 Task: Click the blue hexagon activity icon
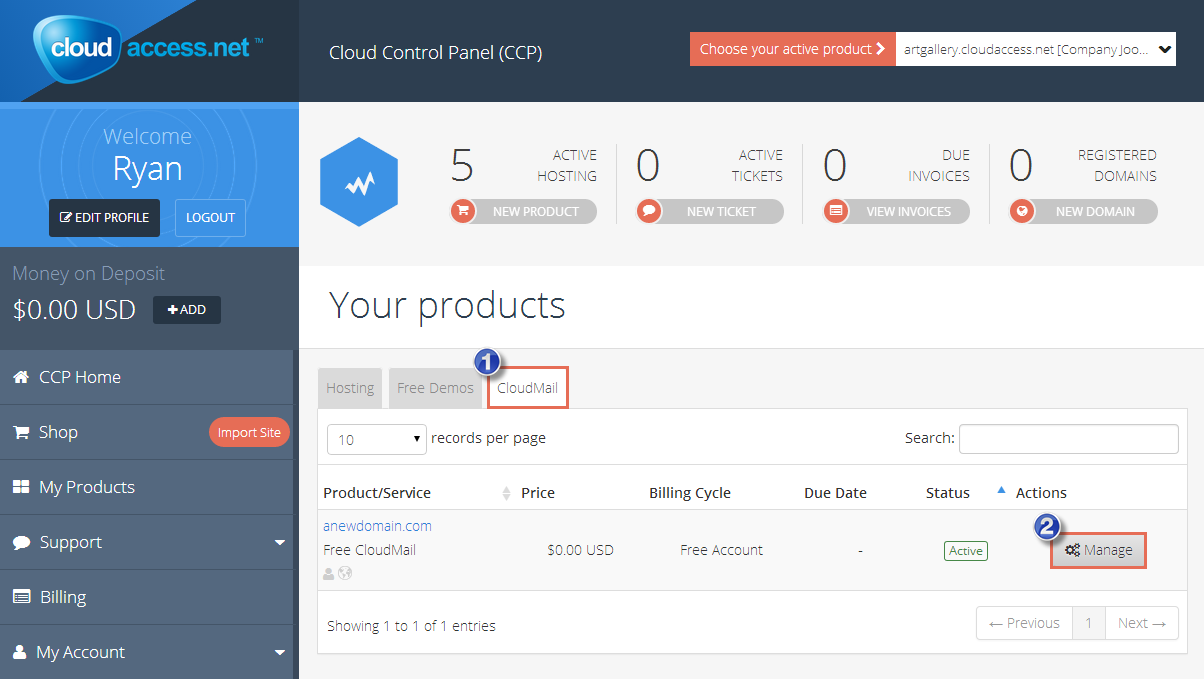pos(359,182)
